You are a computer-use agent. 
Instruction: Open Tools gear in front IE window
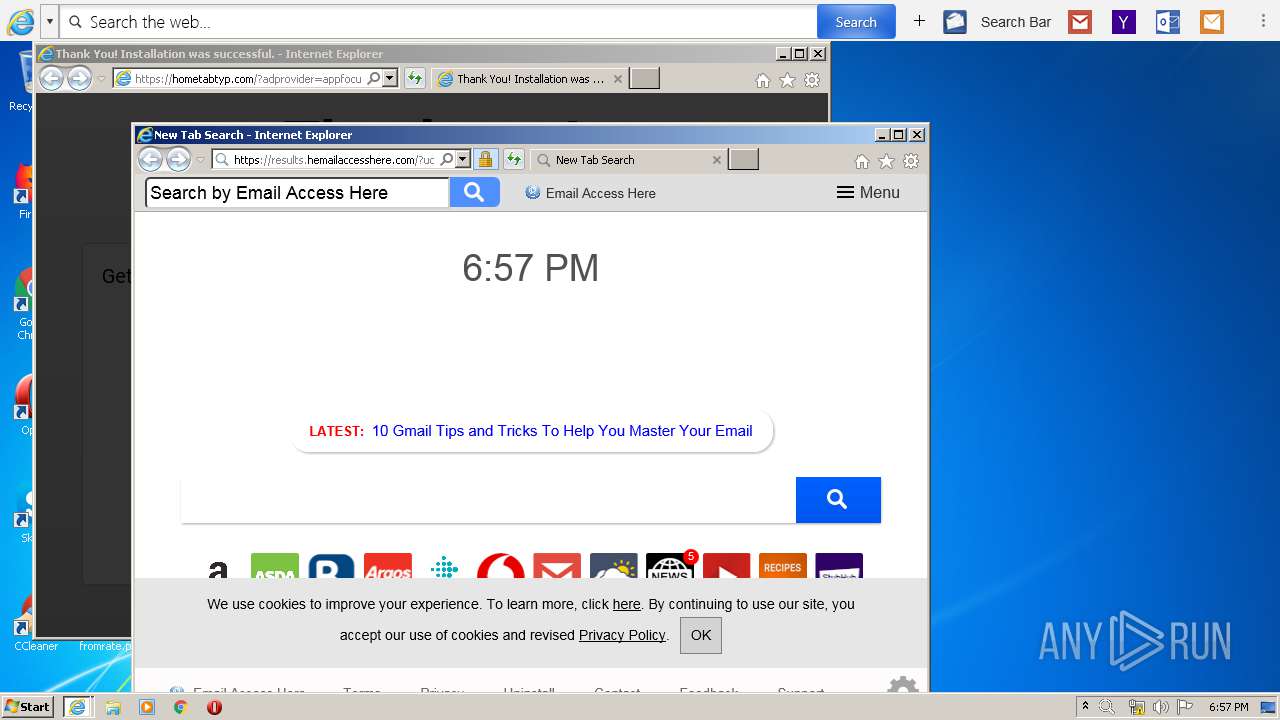[911, 161]
